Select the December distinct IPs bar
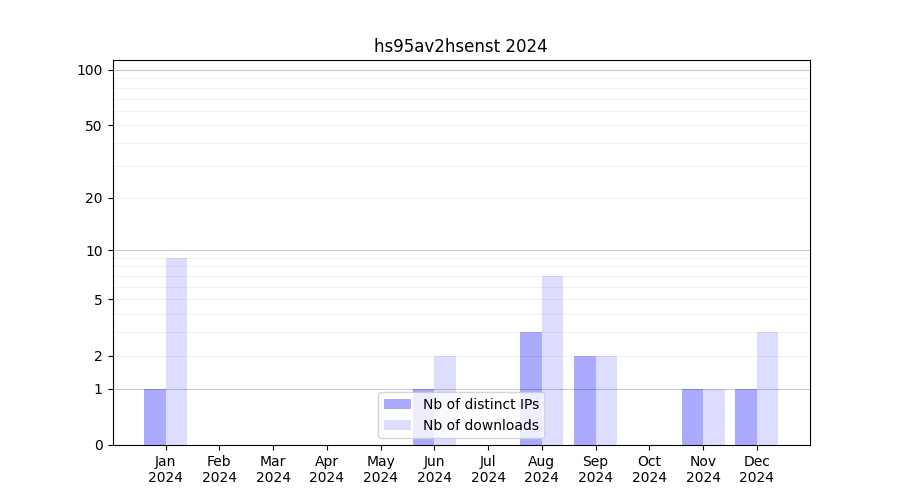This screenshot has height=500, width=900. [x=746, y=417]
